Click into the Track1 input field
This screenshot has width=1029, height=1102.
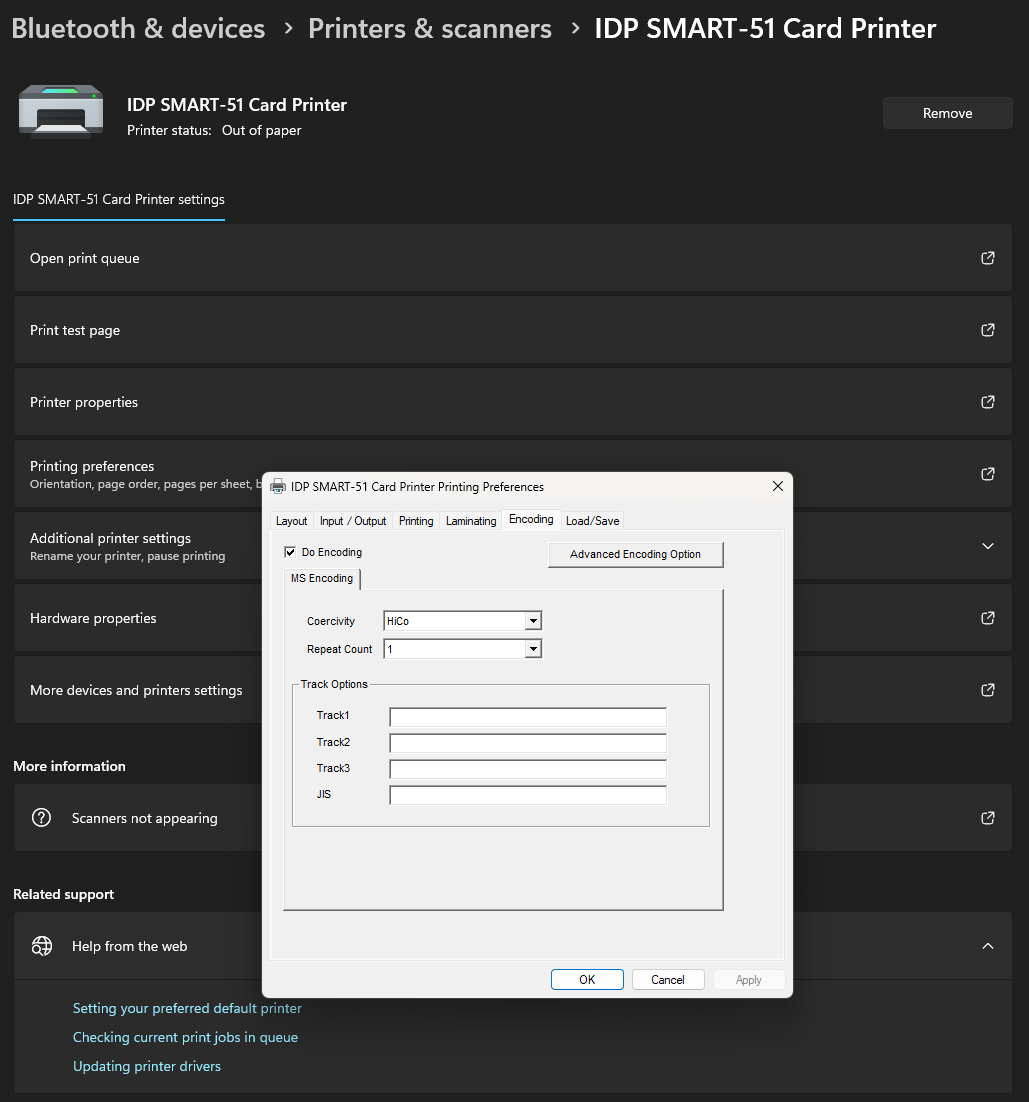coord(527,717)
